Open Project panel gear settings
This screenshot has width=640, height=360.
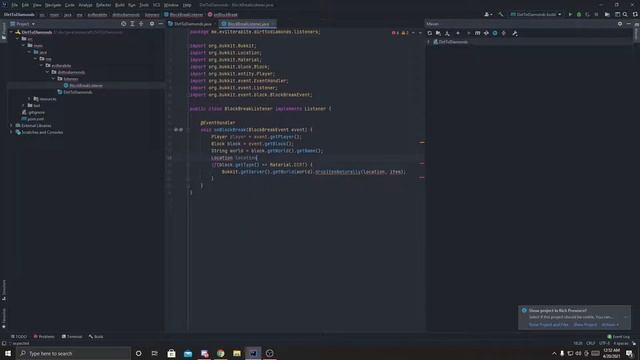click(x=151, y=24)
